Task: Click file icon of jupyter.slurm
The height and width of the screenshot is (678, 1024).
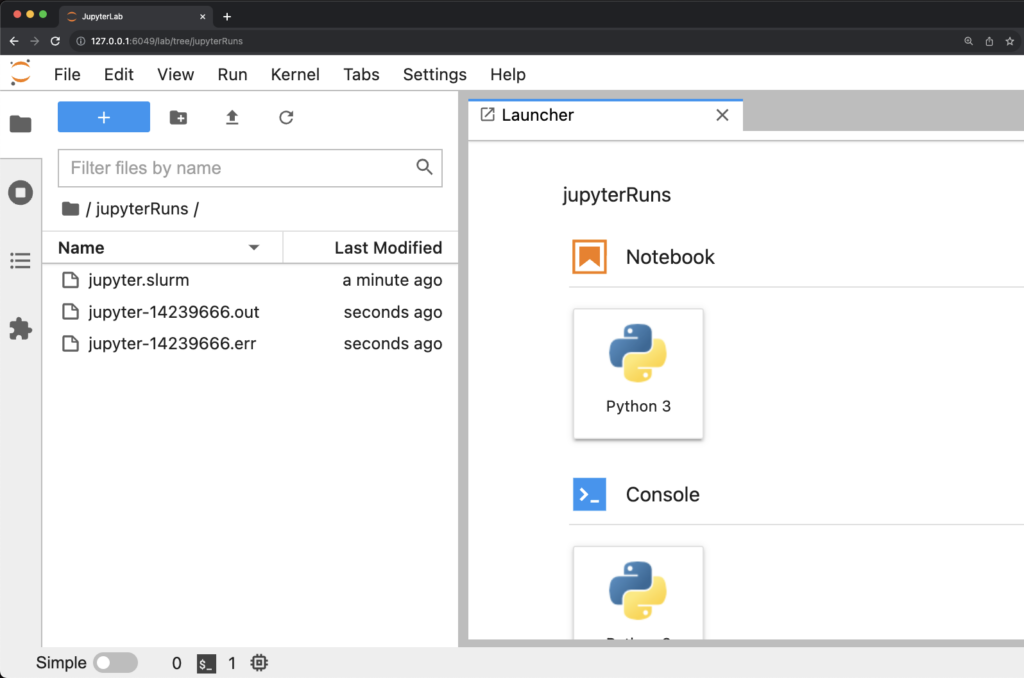Action: pyautogui.click(x=71, y=280)
